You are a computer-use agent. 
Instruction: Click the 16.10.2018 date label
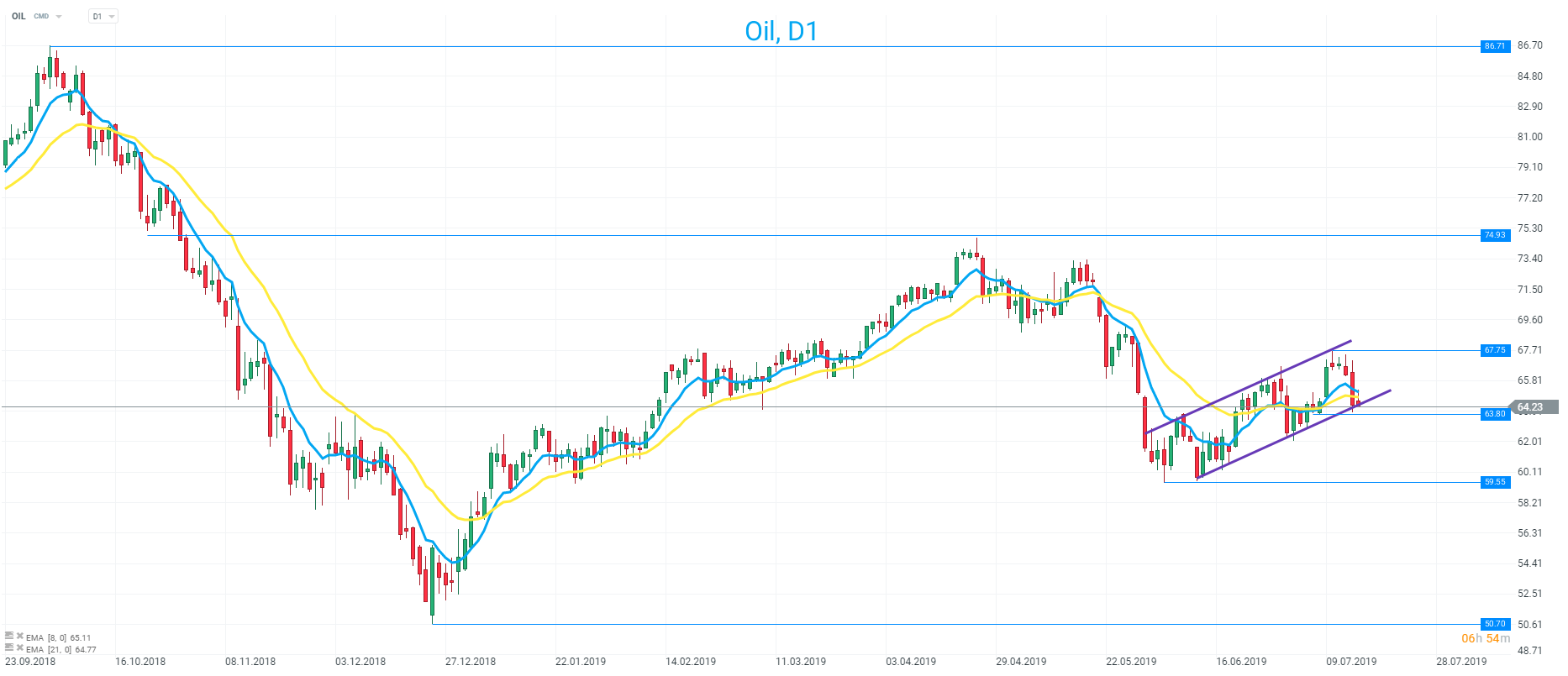(x=140, y=662)
